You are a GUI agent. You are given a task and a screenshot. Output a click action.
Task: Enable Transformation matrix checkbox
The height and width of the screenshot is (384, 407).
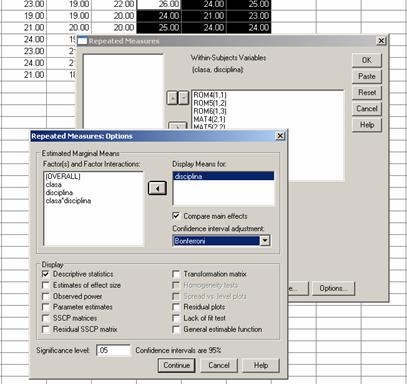pyautogui.click(x=176, y=274)
